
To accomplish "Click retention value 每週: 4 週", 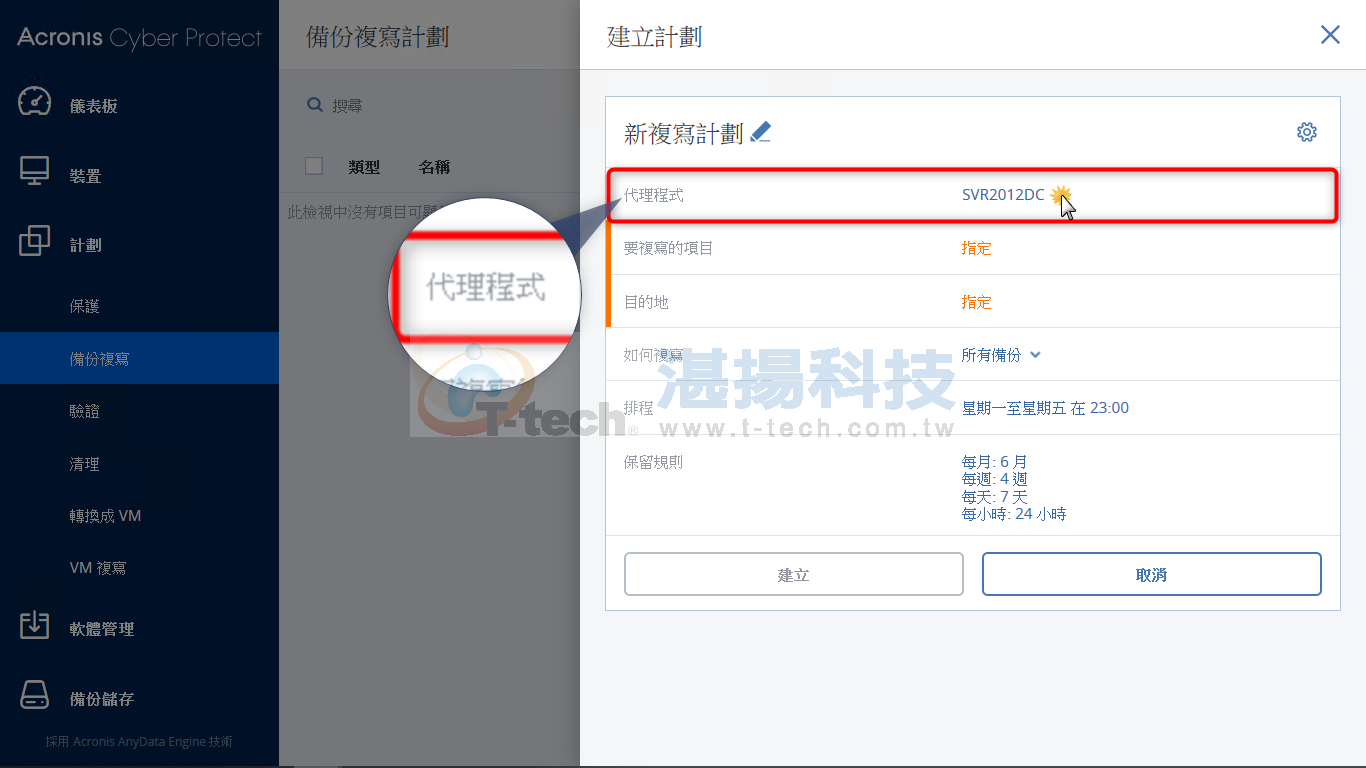I will pyautogui.click(x=994, y=479).
